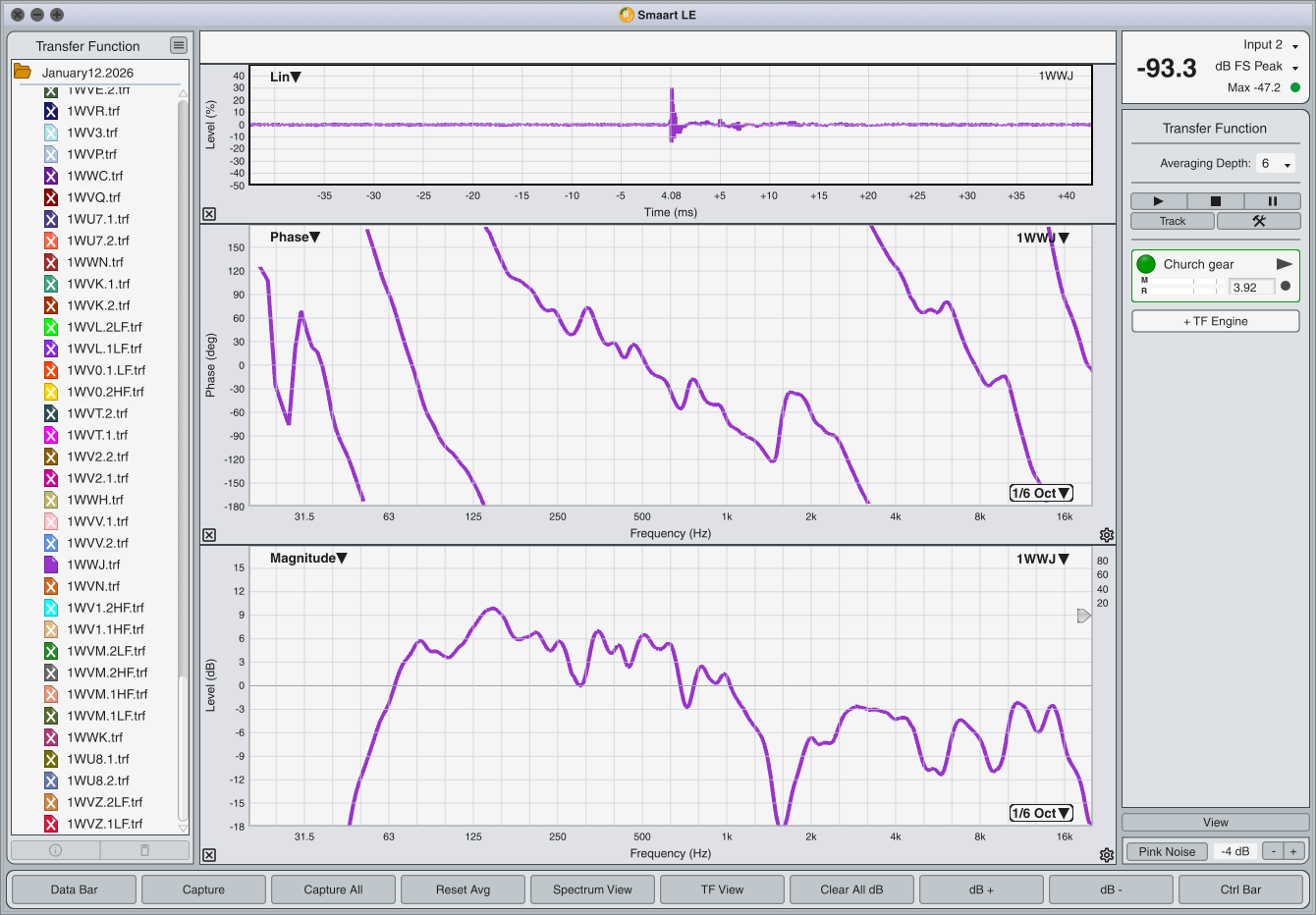Click the delete trace trash icon

tap(142, 850)
